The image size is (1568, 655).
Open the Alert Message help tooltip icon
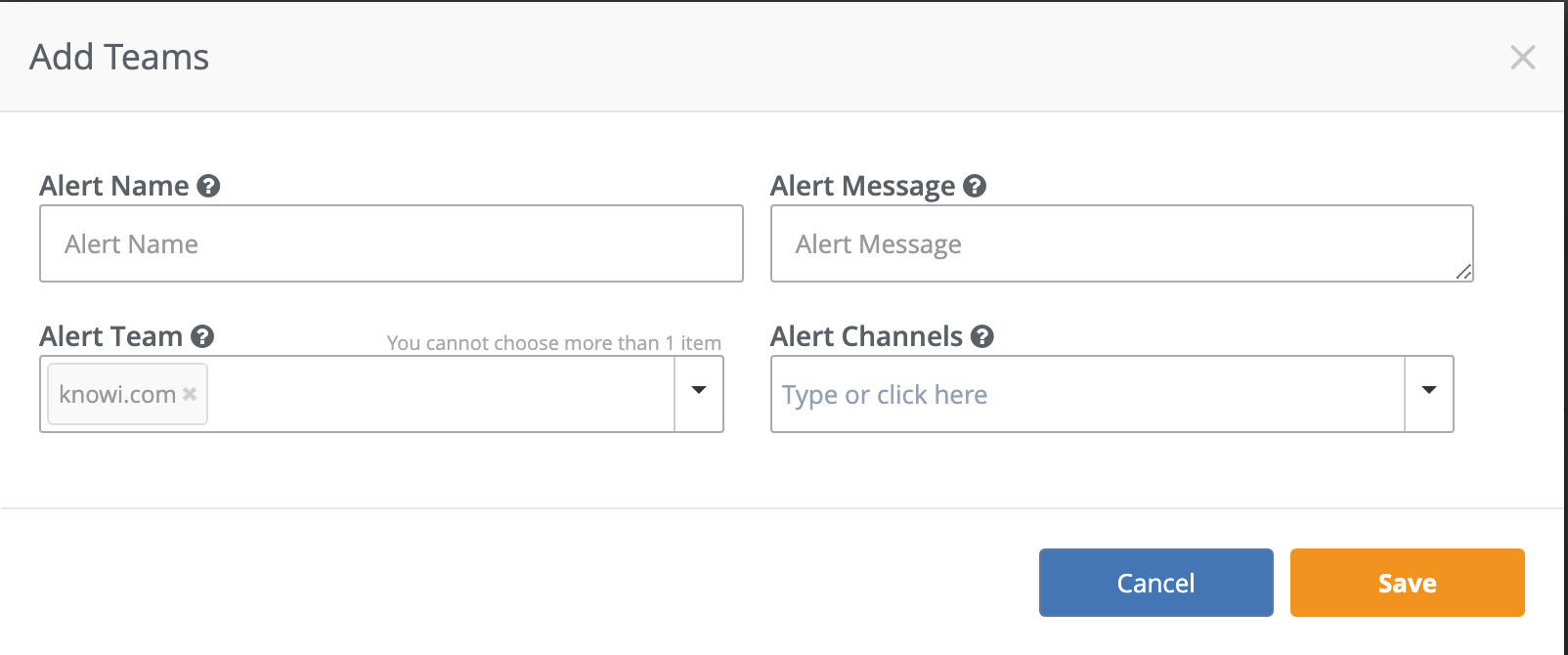click(x=975, y=186)
